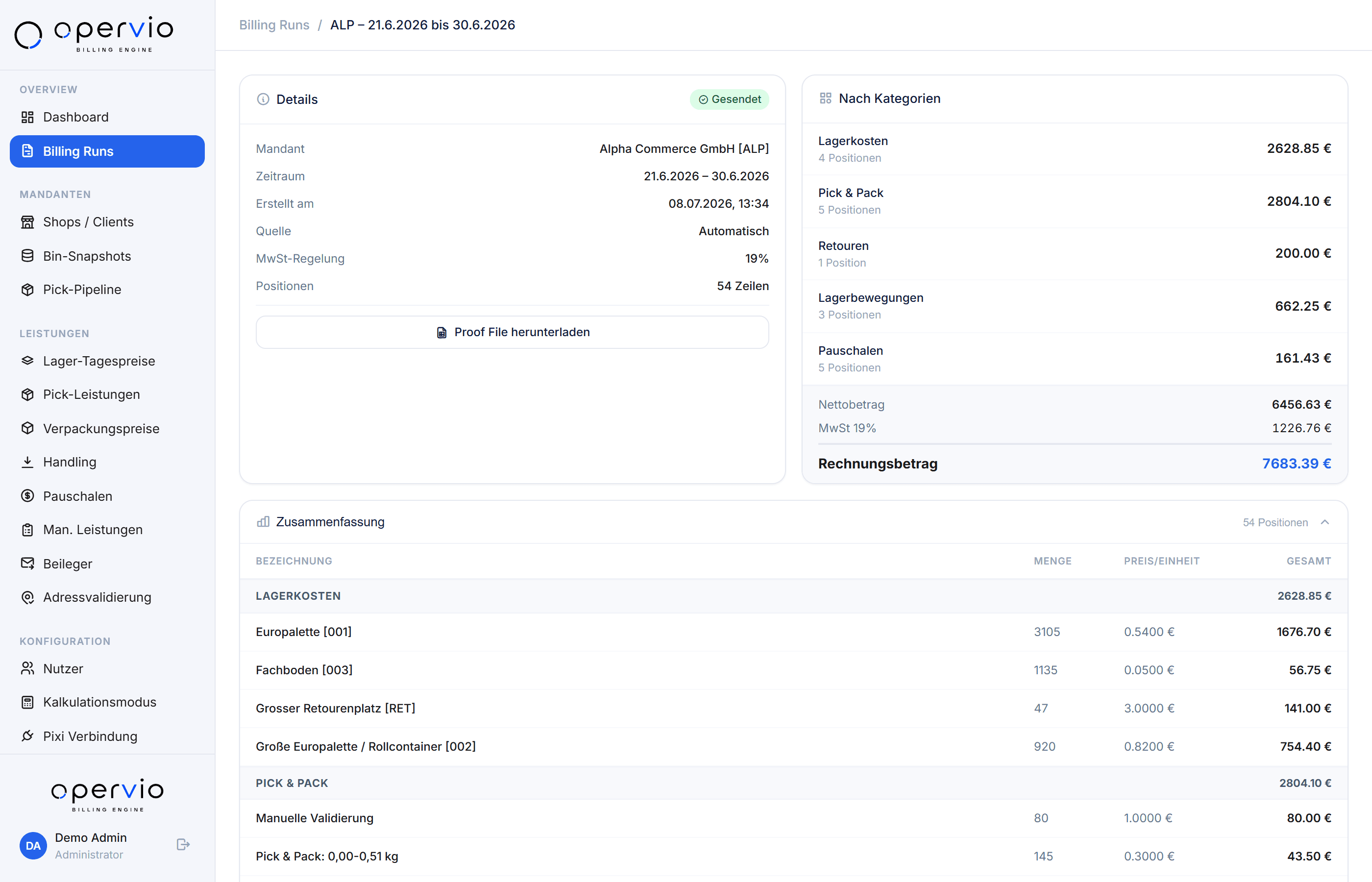The height and width of the screenshot is (882, 1372).
Task: Go to Bin-Snapshots
Action: [x=107, y=256]
